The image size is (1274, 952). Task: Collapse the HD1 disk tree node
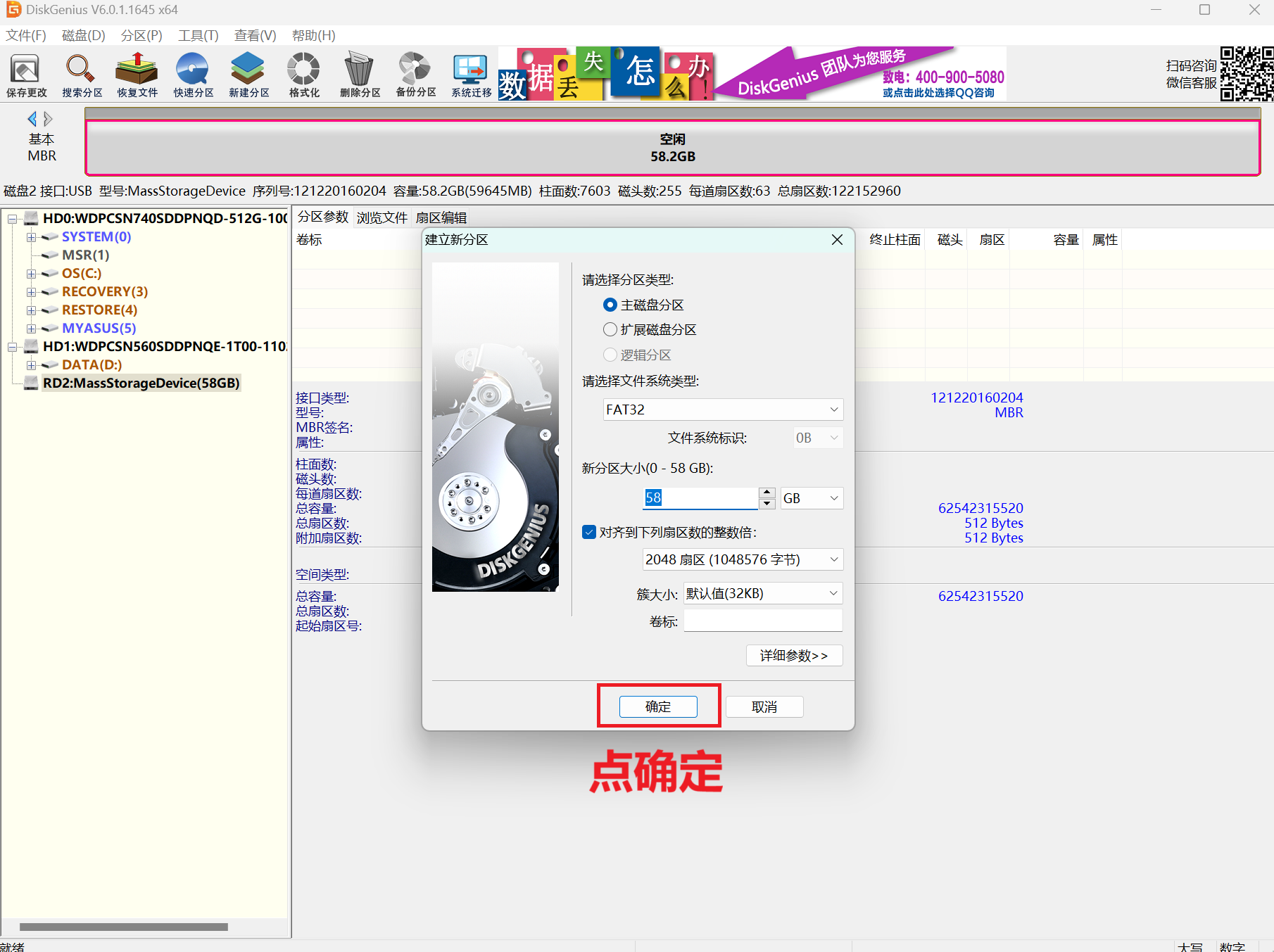tap(12, 347)
